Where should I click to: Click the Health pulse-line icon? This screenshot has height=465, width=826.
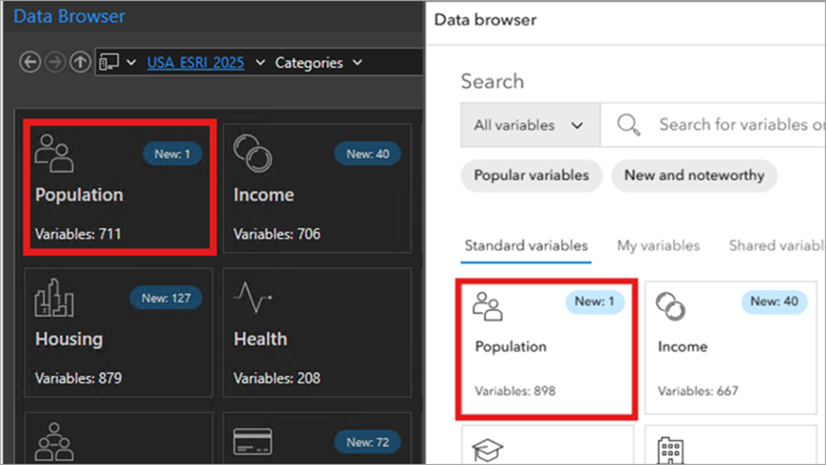[252, 298]
